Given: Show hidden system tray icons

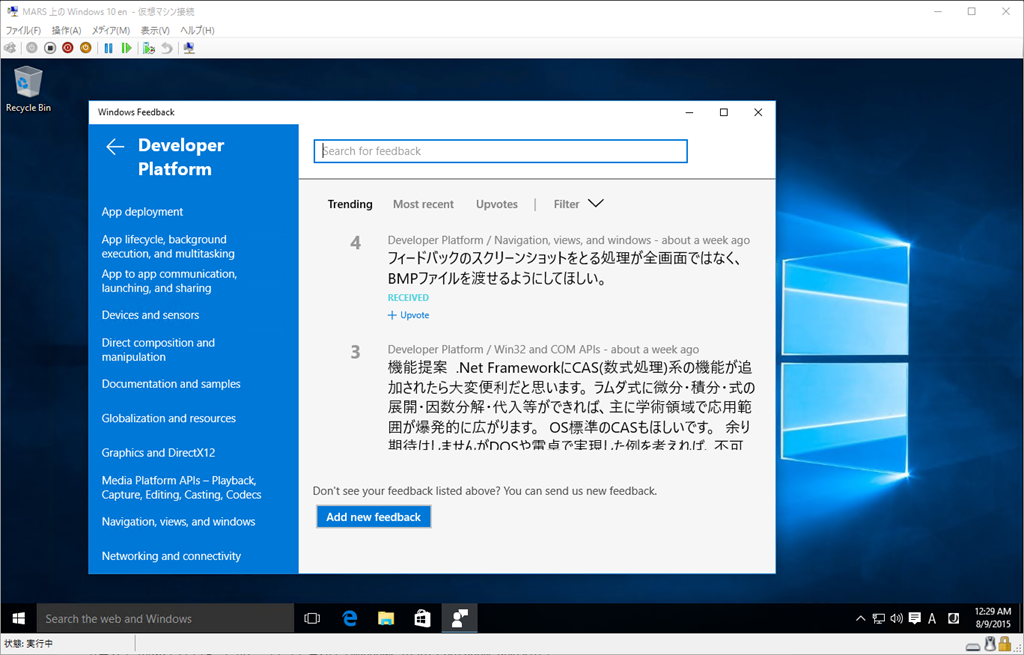Looking at the screenshot, I should 860,619.
